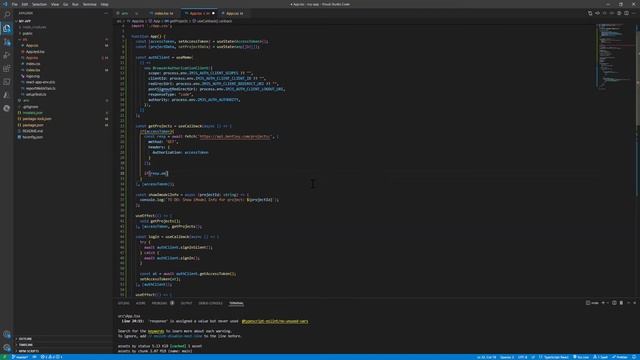Screen dimensions: 640x360
Task: Change the TypeScript React language mode
Action: click(x=556, y=357)
